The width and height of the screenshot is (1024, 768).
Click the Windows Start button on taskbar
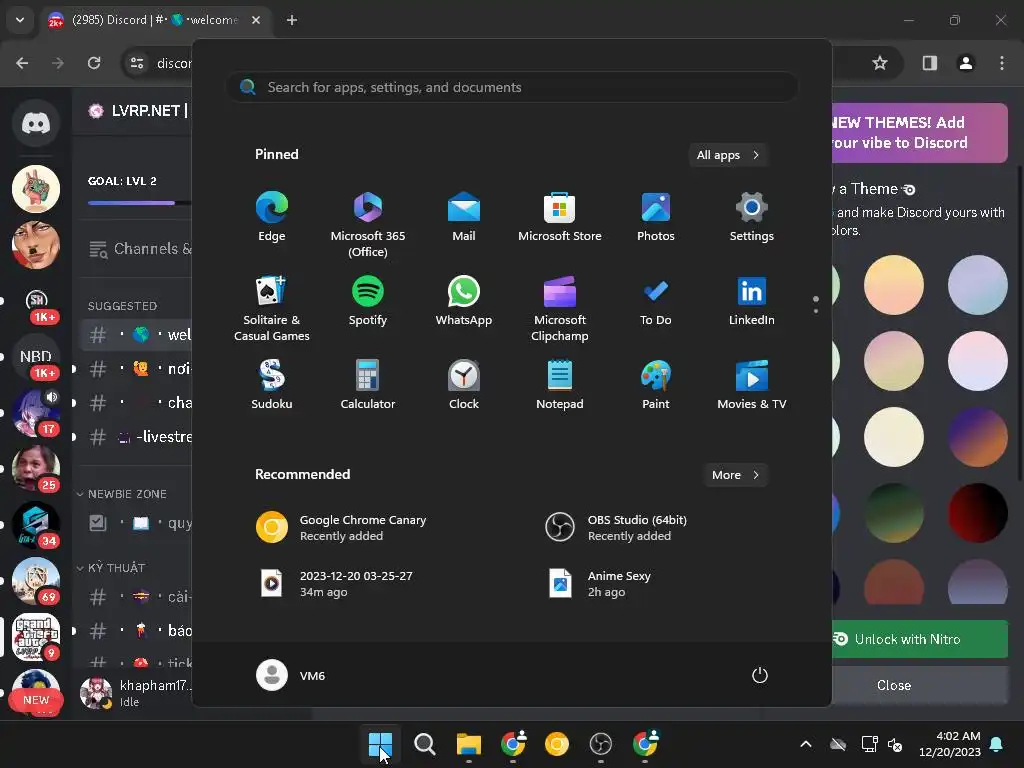point(380,744)
